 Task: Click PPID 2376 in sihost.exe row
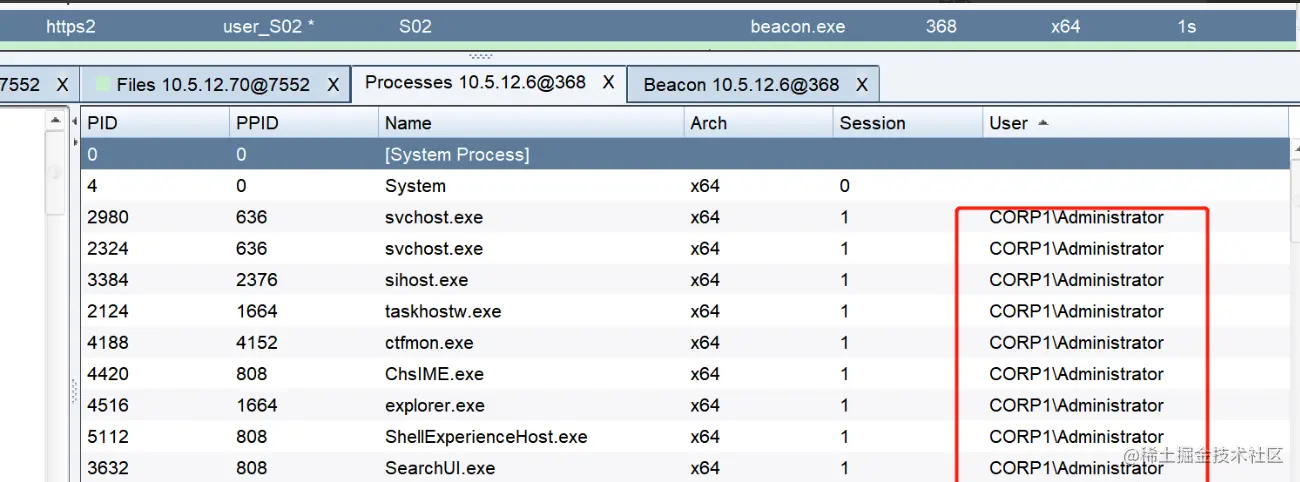tap(257, 280)
